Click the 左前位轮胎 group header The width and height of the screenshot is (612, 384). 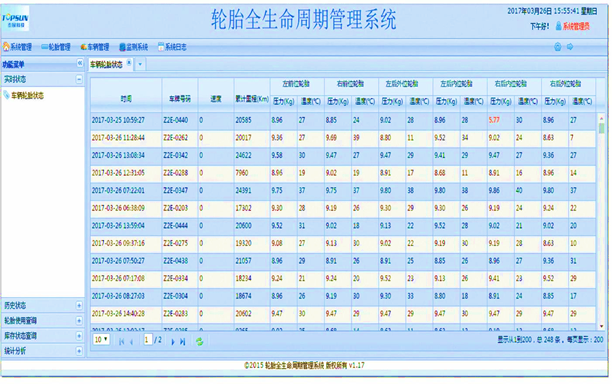pyautogui.click(x=297, y=84)
